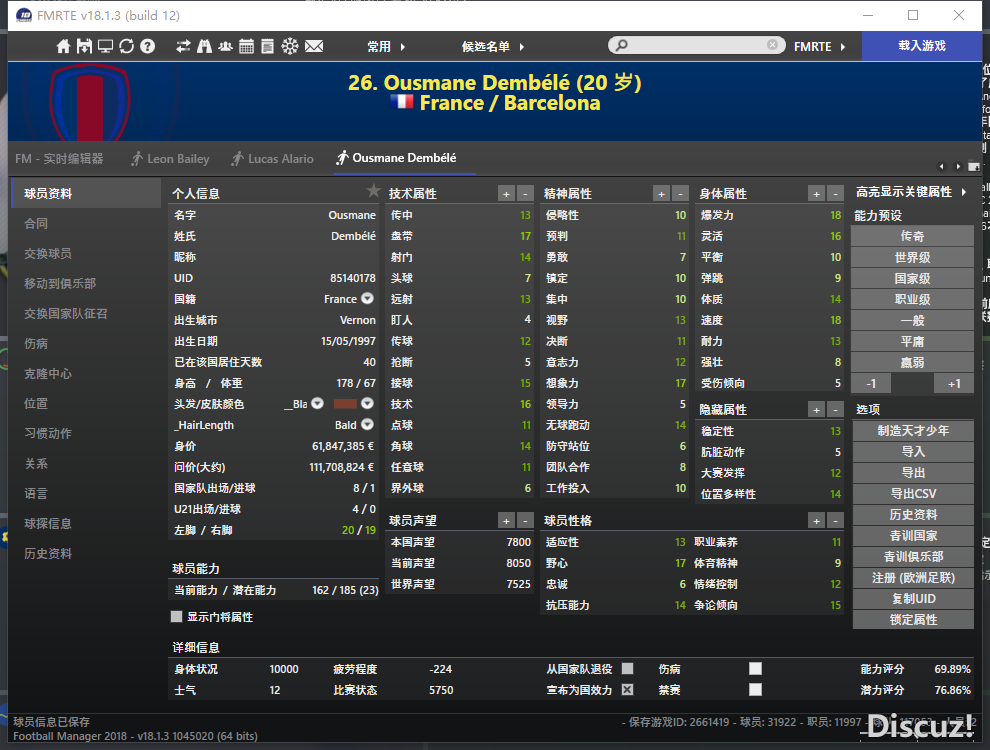
Task: Click the monitor icon in the toolbar
Action: pyautogui.click(x=105, y=46)
